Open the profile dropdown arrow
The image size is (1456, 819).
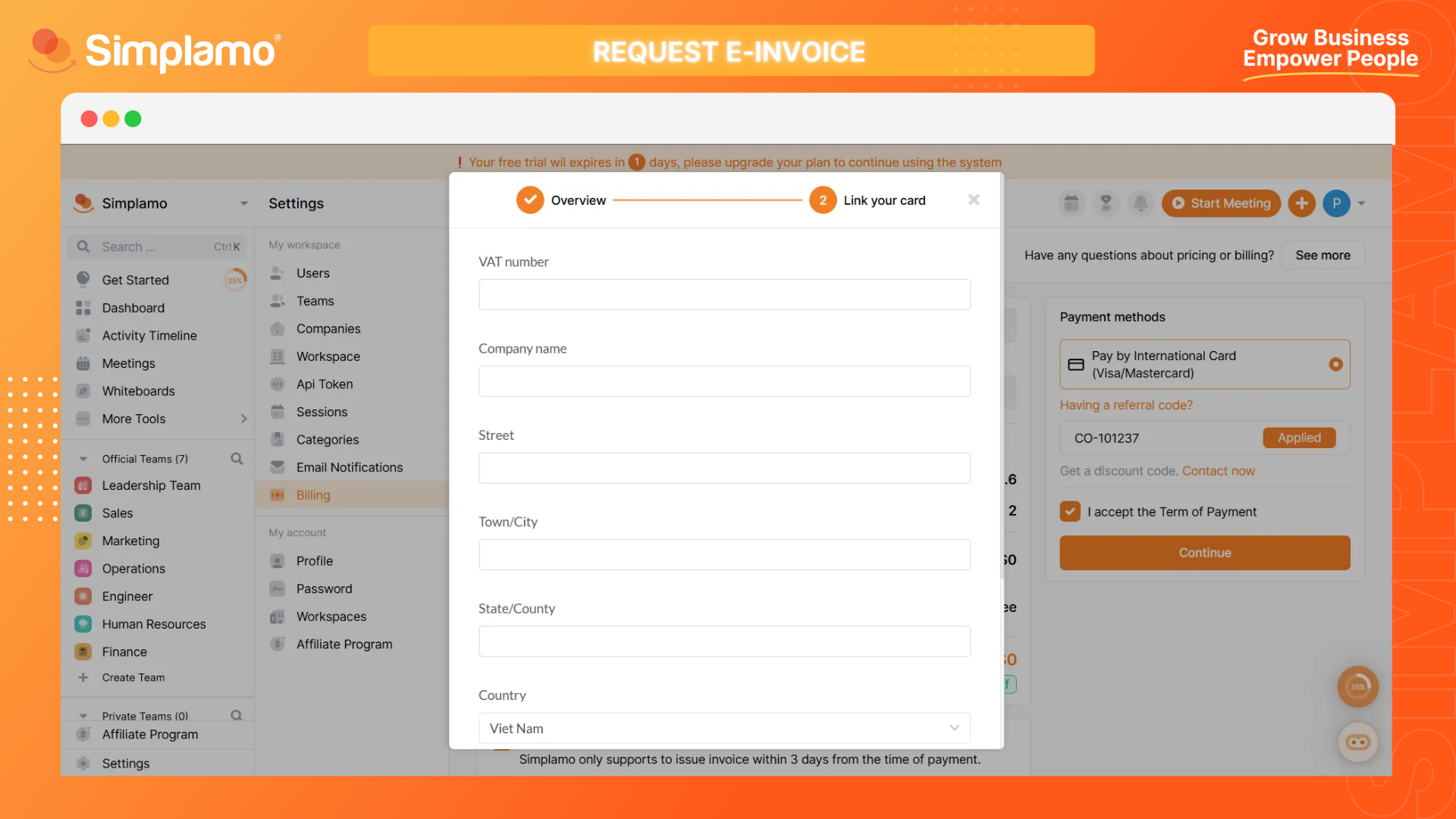click(x=1361, y=203)
